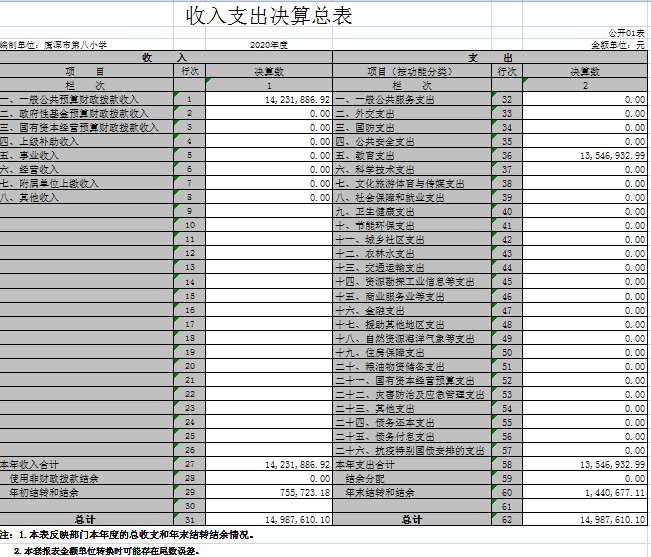Click the title cell 收入支出决算总表

pyautogui.click(x=269, y=16)
